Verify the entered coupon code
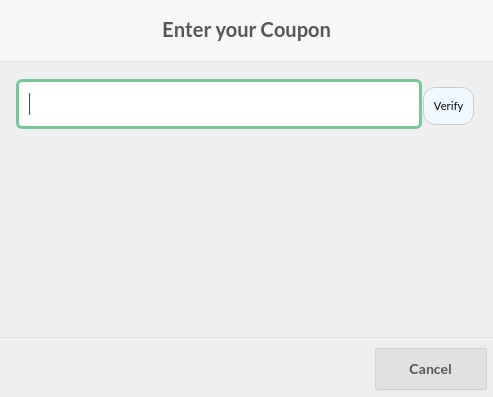 tap(448, 106)
